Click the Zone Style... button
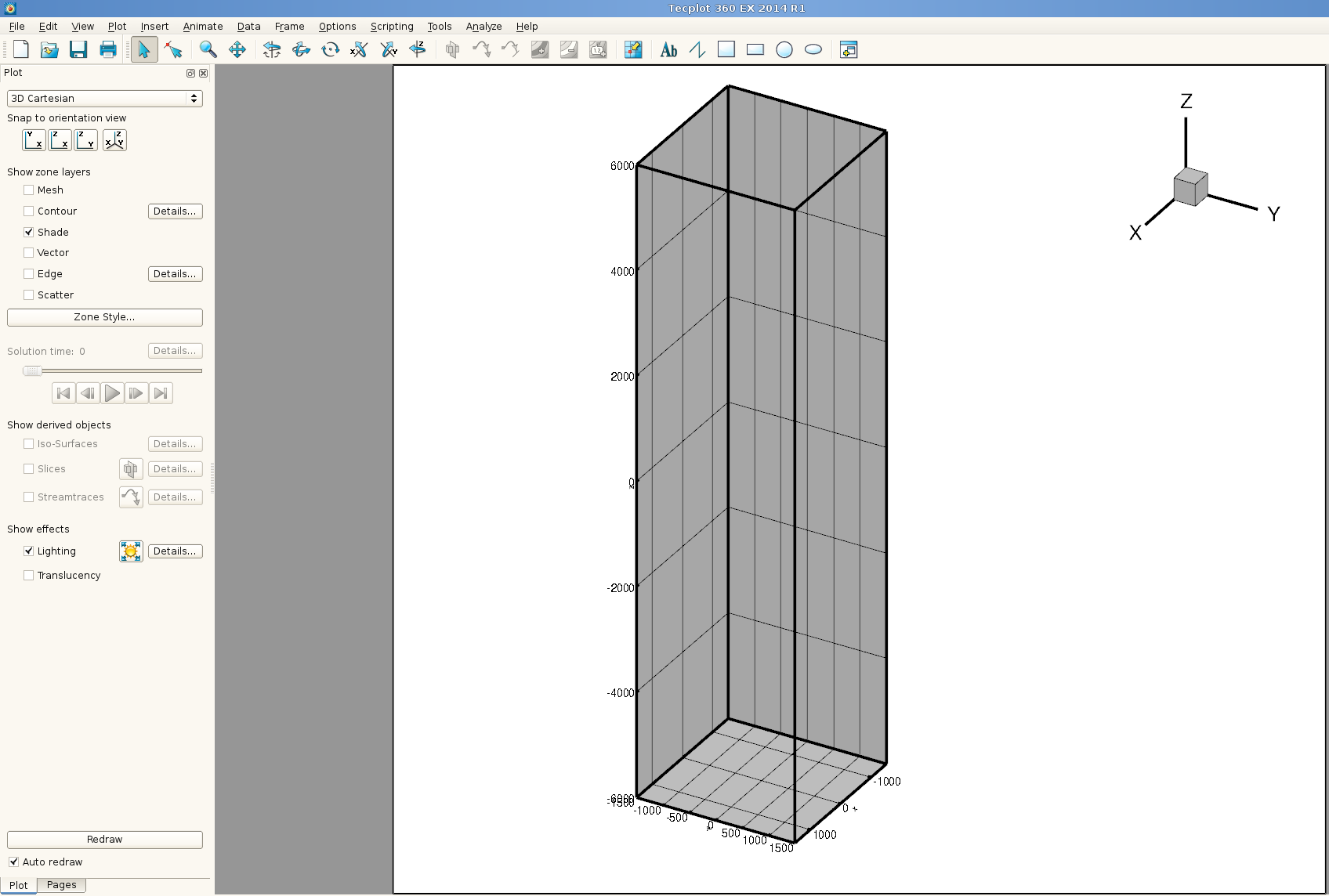This screenshot has height=896, width=1329. (x=105, y=317)
